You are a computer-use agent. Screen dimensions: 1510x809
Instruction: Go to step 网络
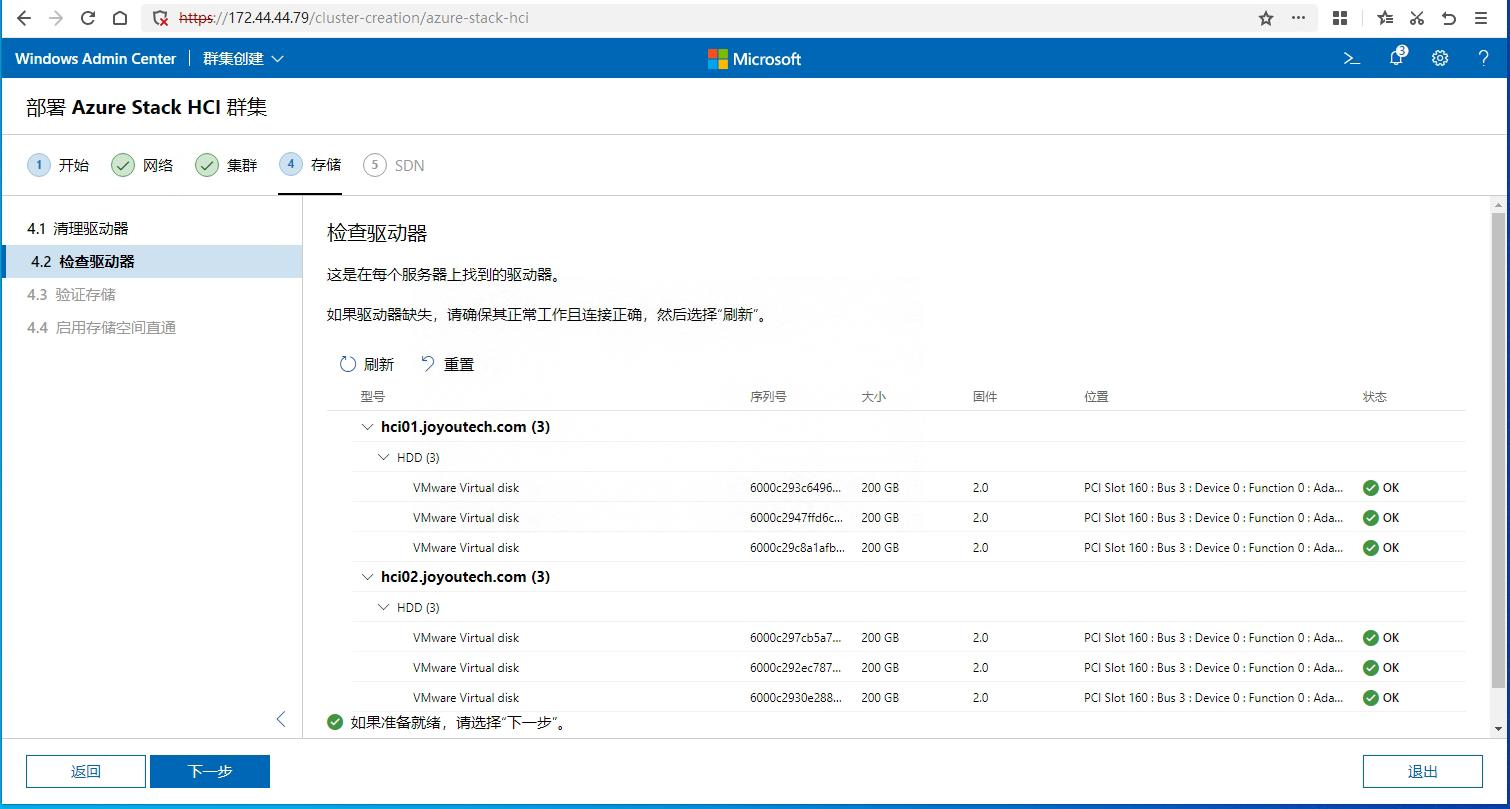142,165
